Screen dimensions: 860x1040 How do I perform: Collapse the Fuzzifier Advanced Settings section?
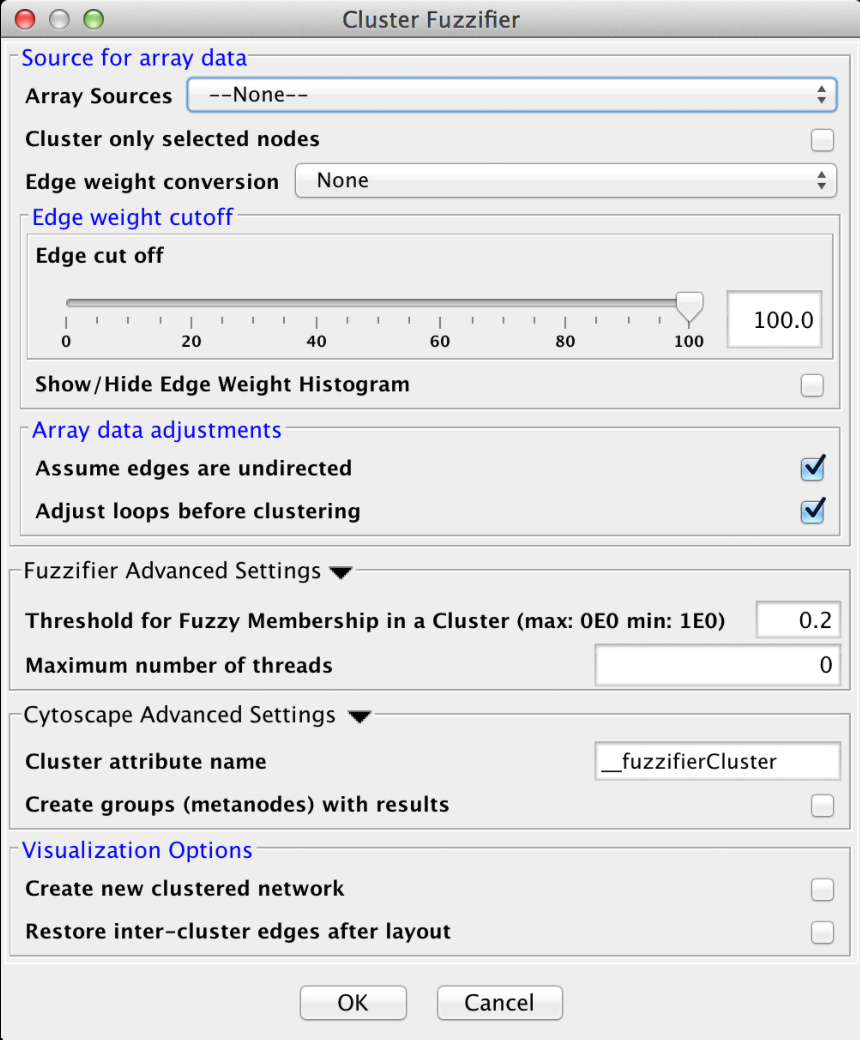click(x=341, y=572)
